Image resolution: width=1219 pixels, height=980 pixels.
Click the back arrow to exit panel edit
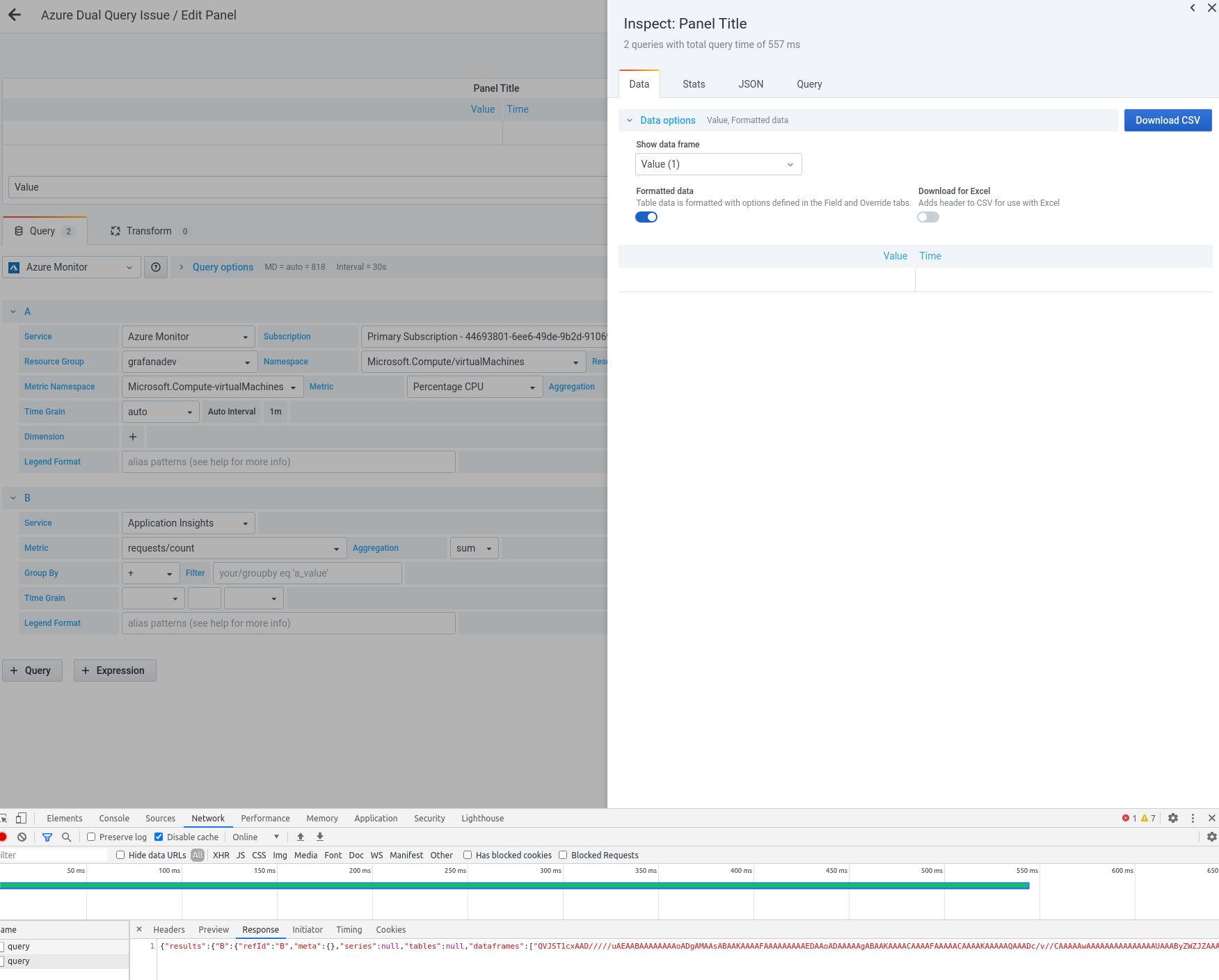[15, 15]
